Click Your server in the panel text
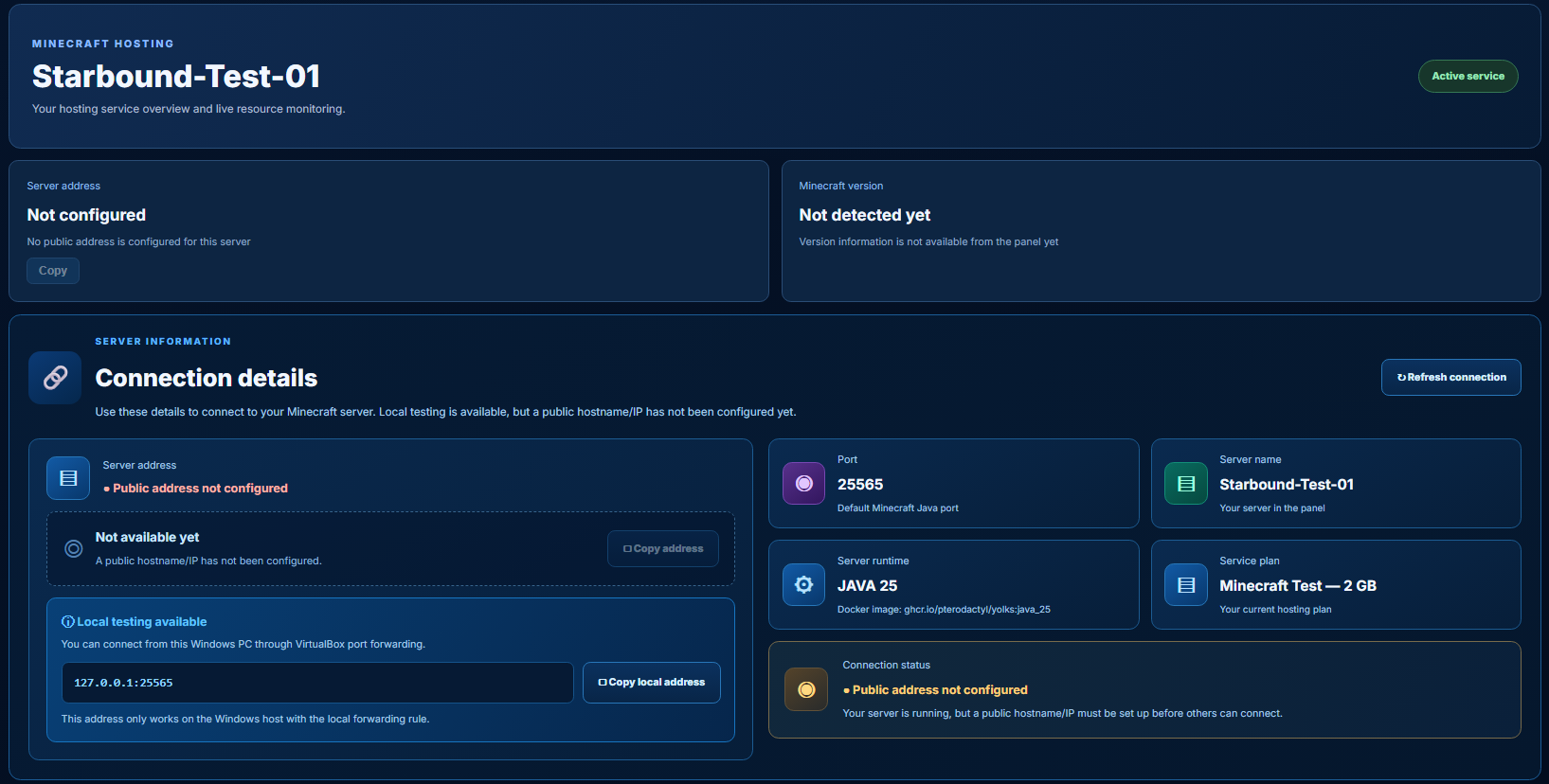 pos(1272,508)
